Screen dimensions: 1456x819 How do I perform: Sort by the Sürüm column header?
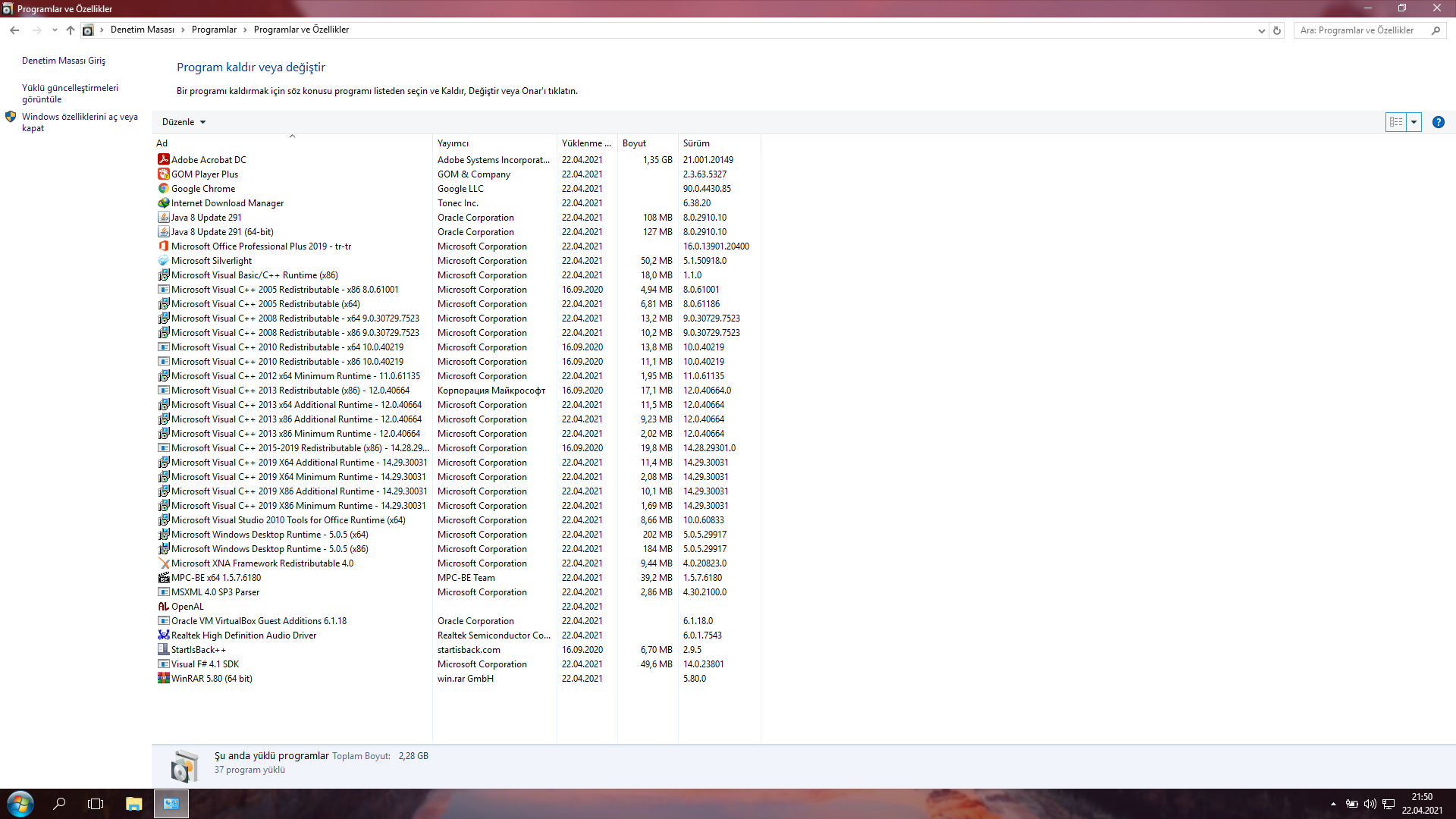[x=719, y=143]
